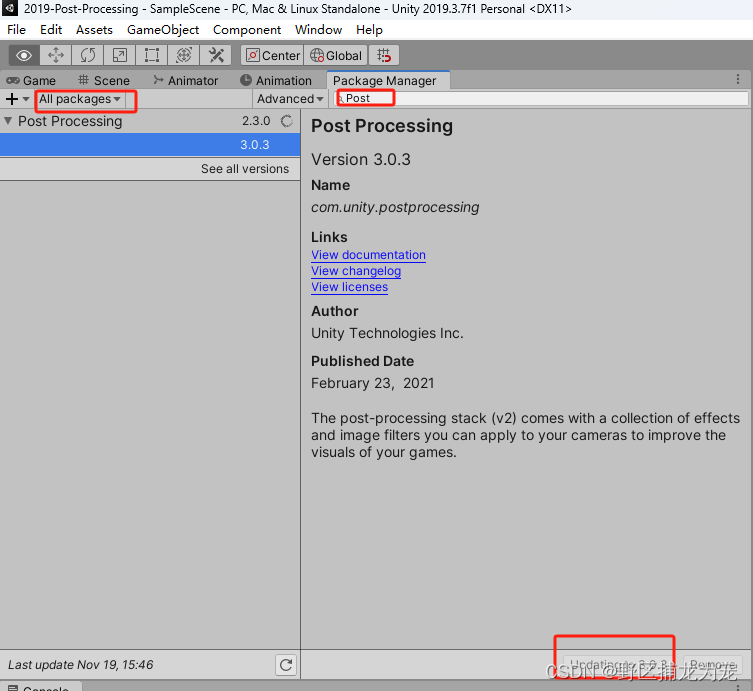Click the Unity Technologies Inc. author text
This screenshot has width=753, height=691.
(x=387, y=333)
